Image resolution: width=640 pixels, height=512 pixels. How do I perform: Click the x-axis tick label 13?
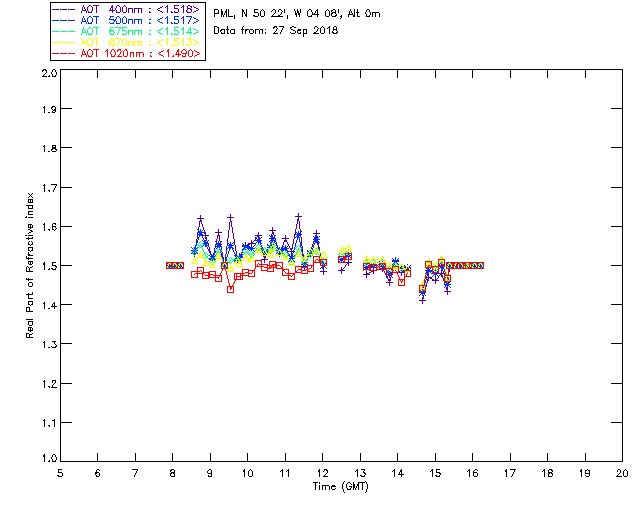coord(360,473)
